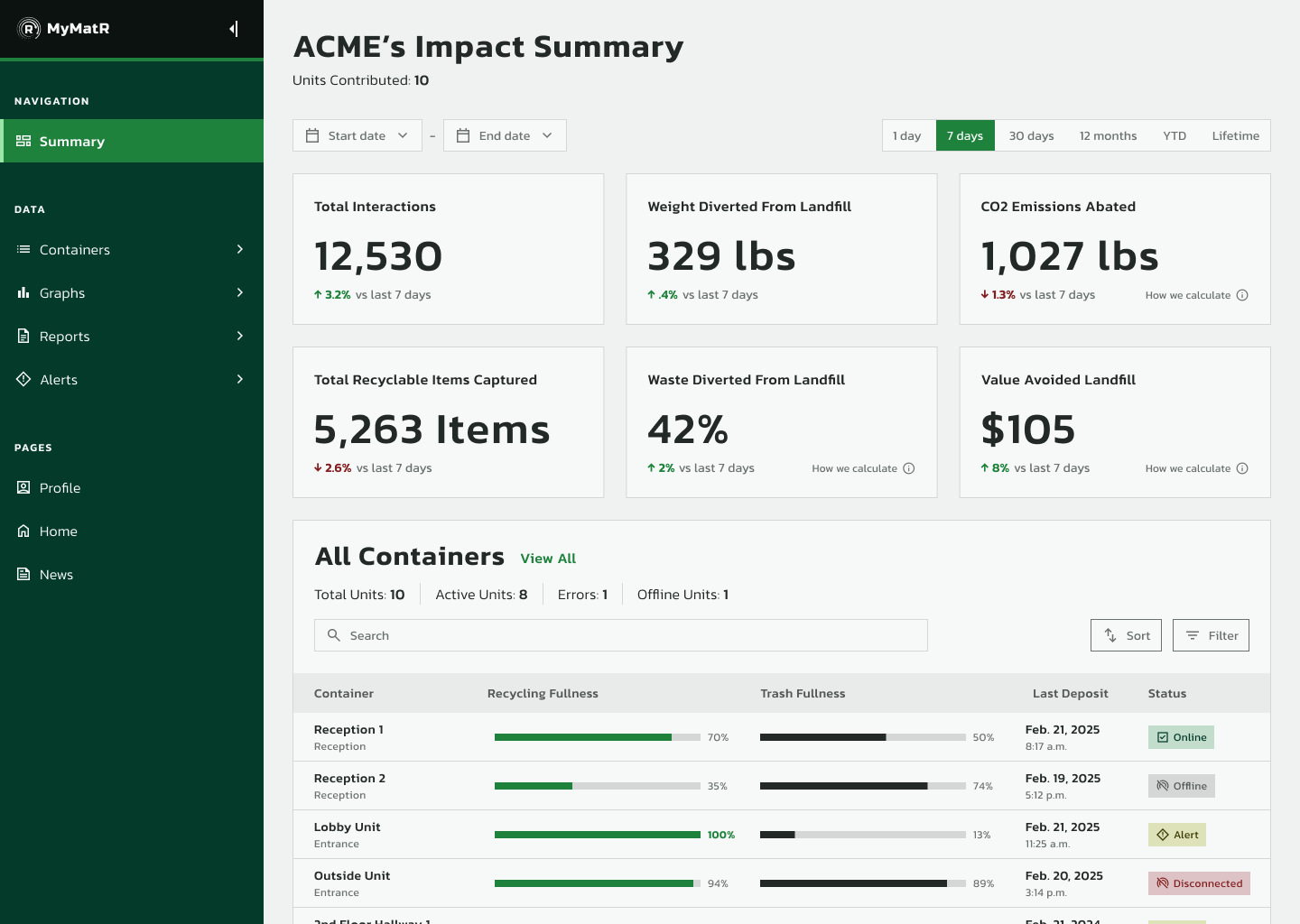Viewport: 1300px width, 924px height.
Task: Click the Start date calendar icon
Action: click(312, 135)
